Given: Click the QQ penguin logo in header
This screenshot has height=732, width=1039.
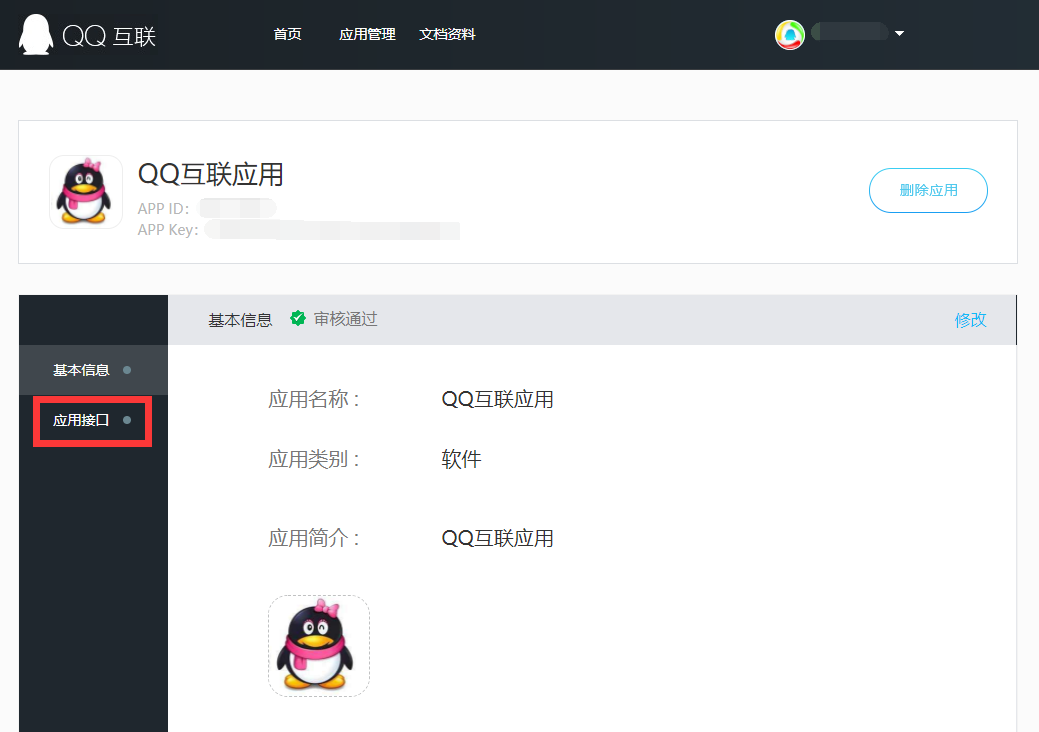Looking at the screenshot, I should click(36, 34).
